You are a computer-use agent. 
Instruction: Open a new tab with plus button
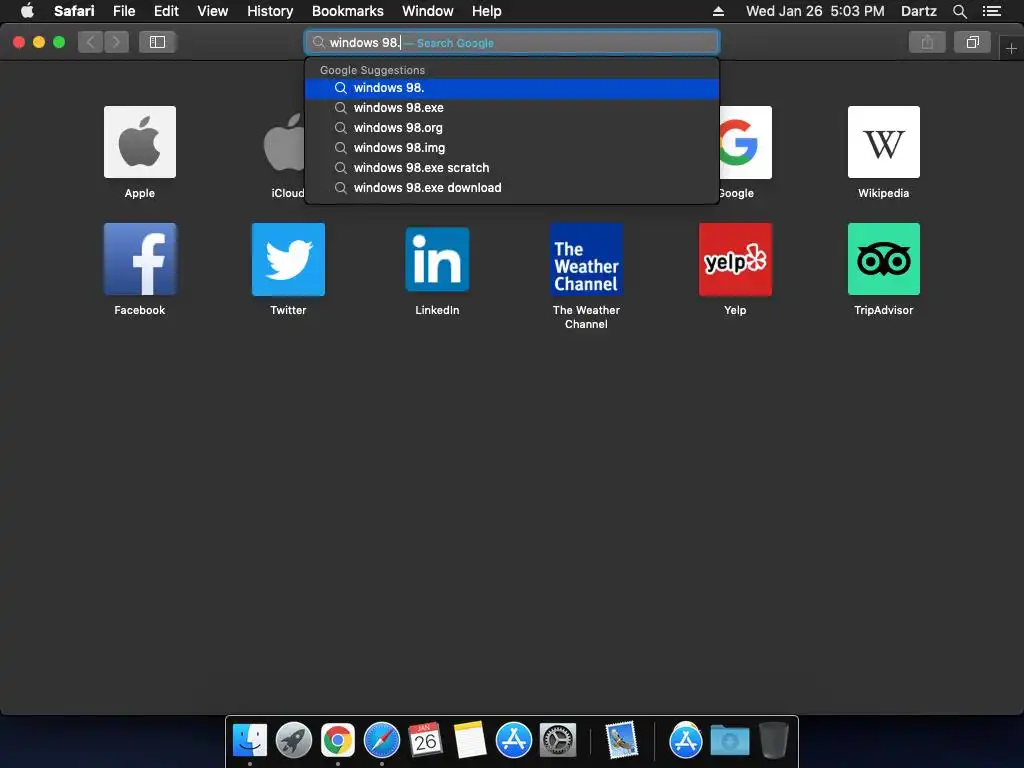point(1011,48)
